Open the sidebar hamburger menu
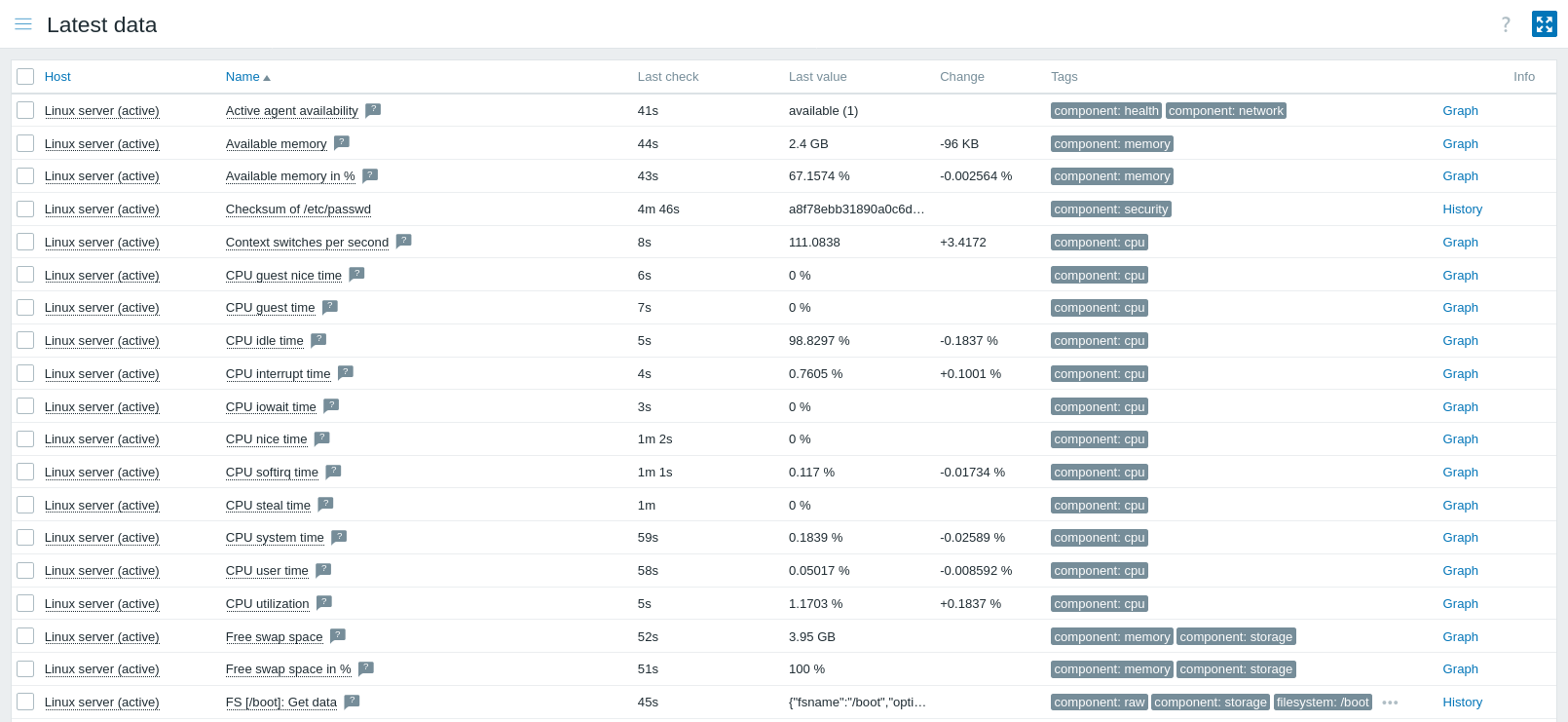The image size is (1568, 722). (23, 24)
